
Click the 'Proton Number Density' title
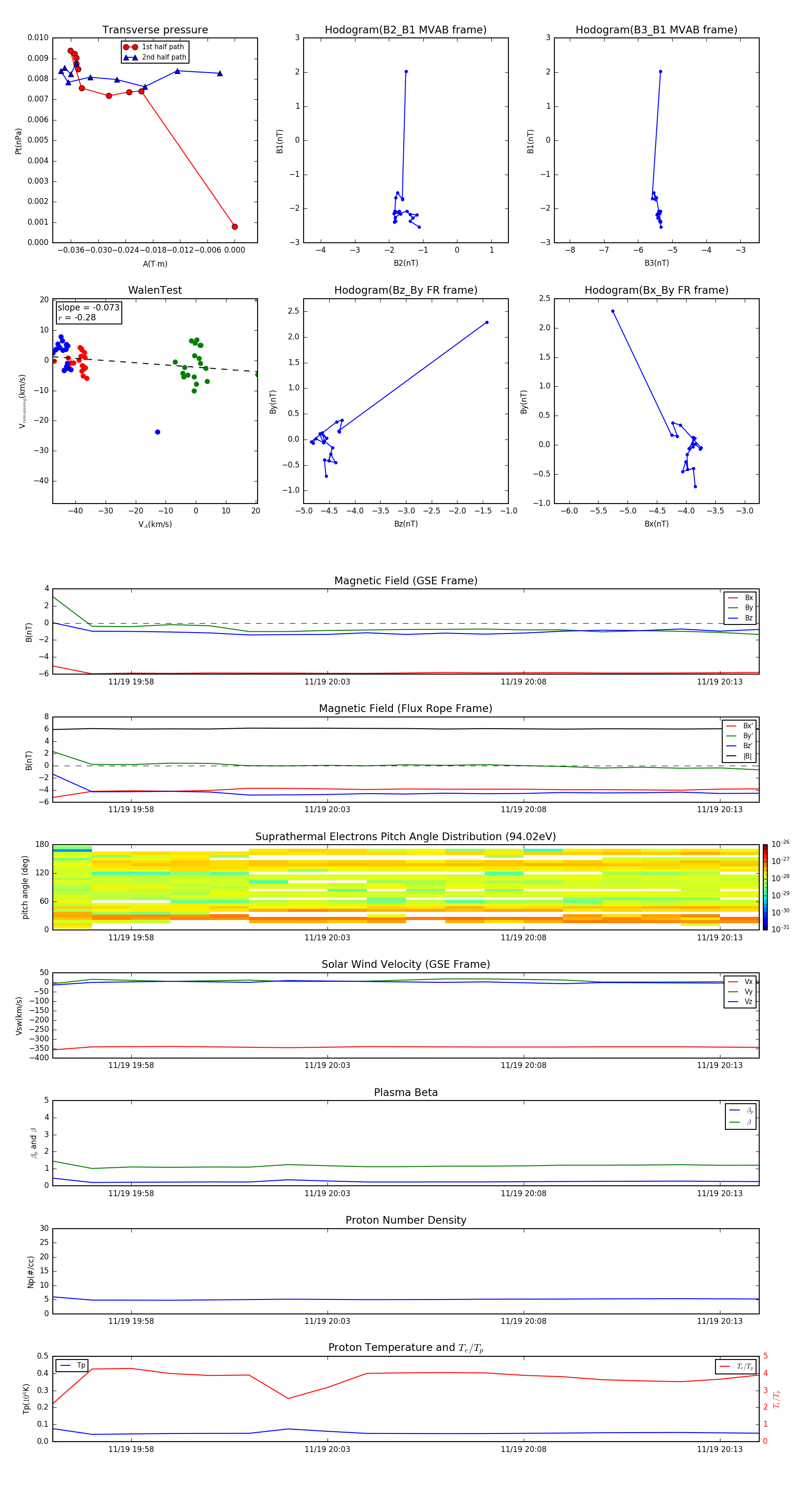tap(406, 1220)
